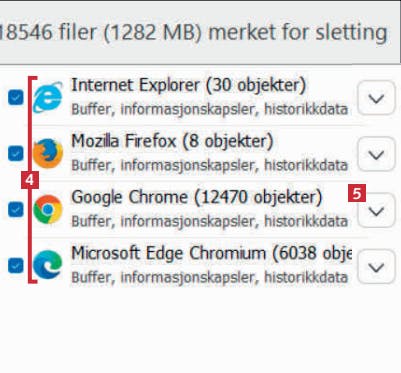Click the Internet Explorer browser icon
Image resolution: width=401 pixels, height=373 pixels.
coord(48,97)
